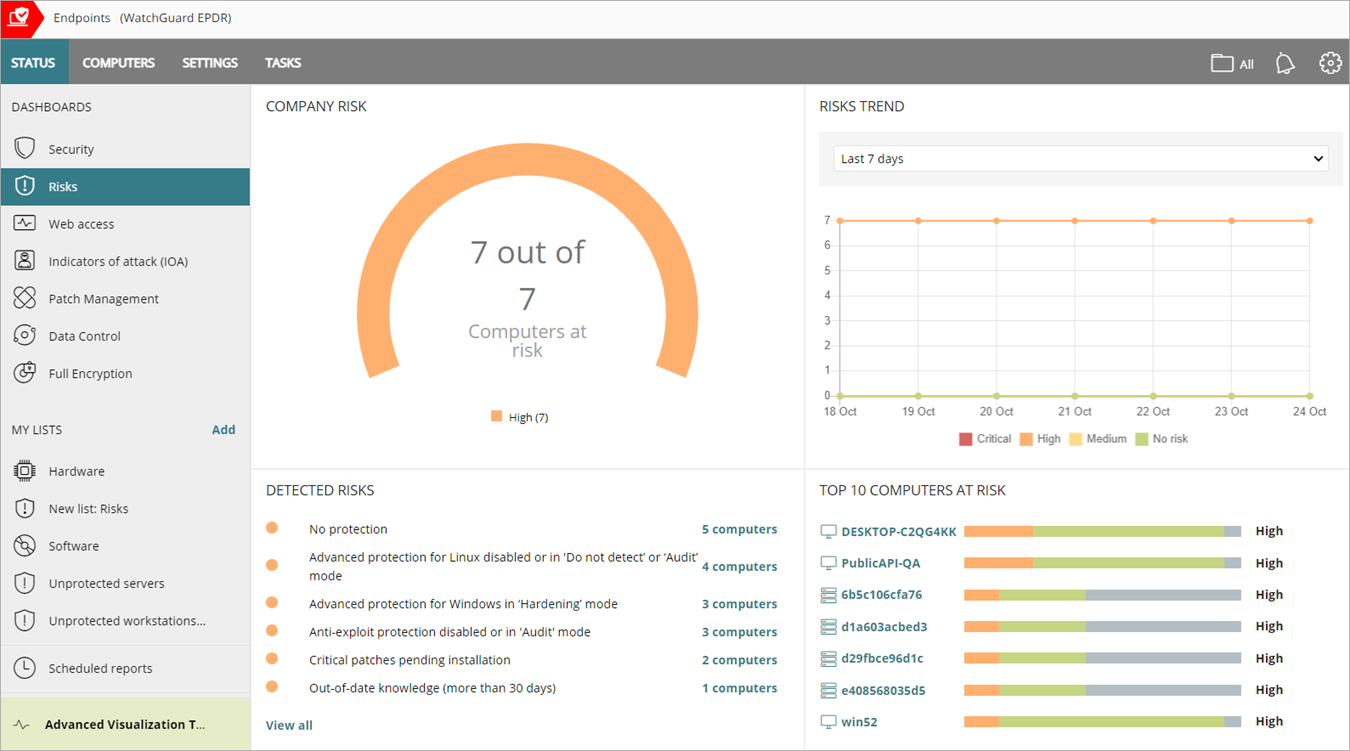Toggle High legend swatch in Risks Trend

click(x=1026, y=439)
